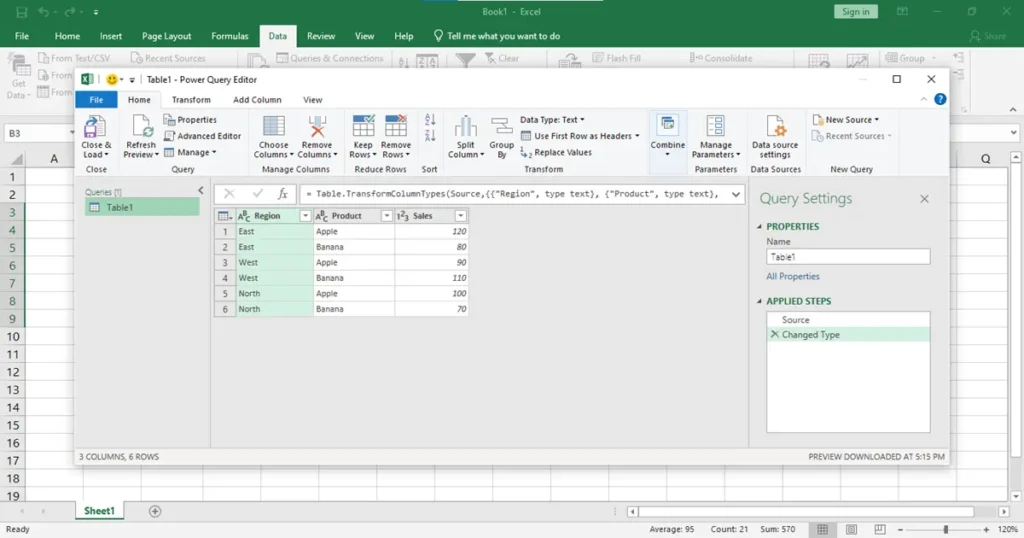Viewport: 1024px width, 538px height.
Task: Click Replace Values
Action: (556, 152)
